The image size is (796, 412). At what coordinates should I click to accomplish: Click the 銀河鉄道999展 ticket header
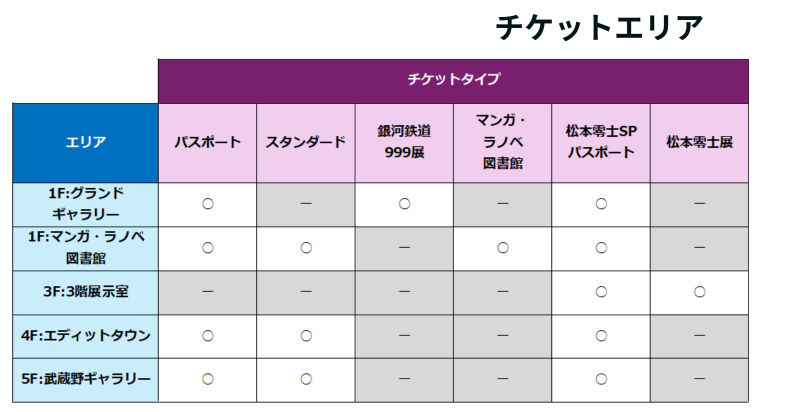404,143
